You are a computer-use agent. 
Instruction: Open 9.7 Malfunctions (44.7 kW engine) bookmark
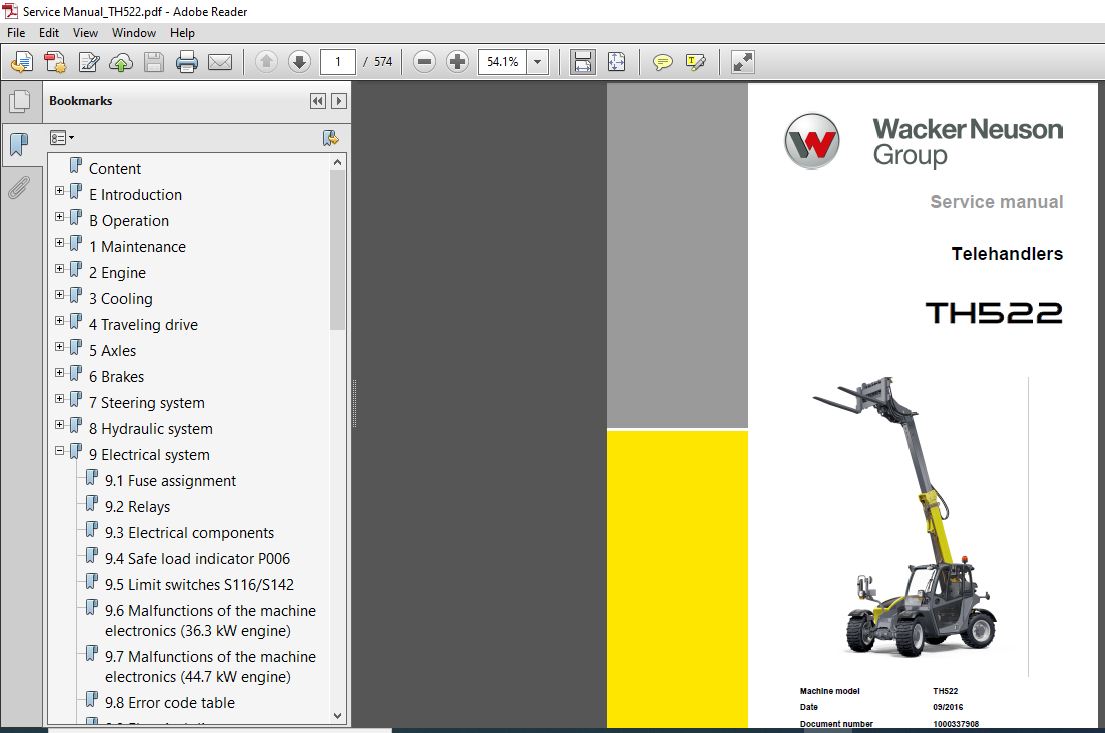[210, 667]
